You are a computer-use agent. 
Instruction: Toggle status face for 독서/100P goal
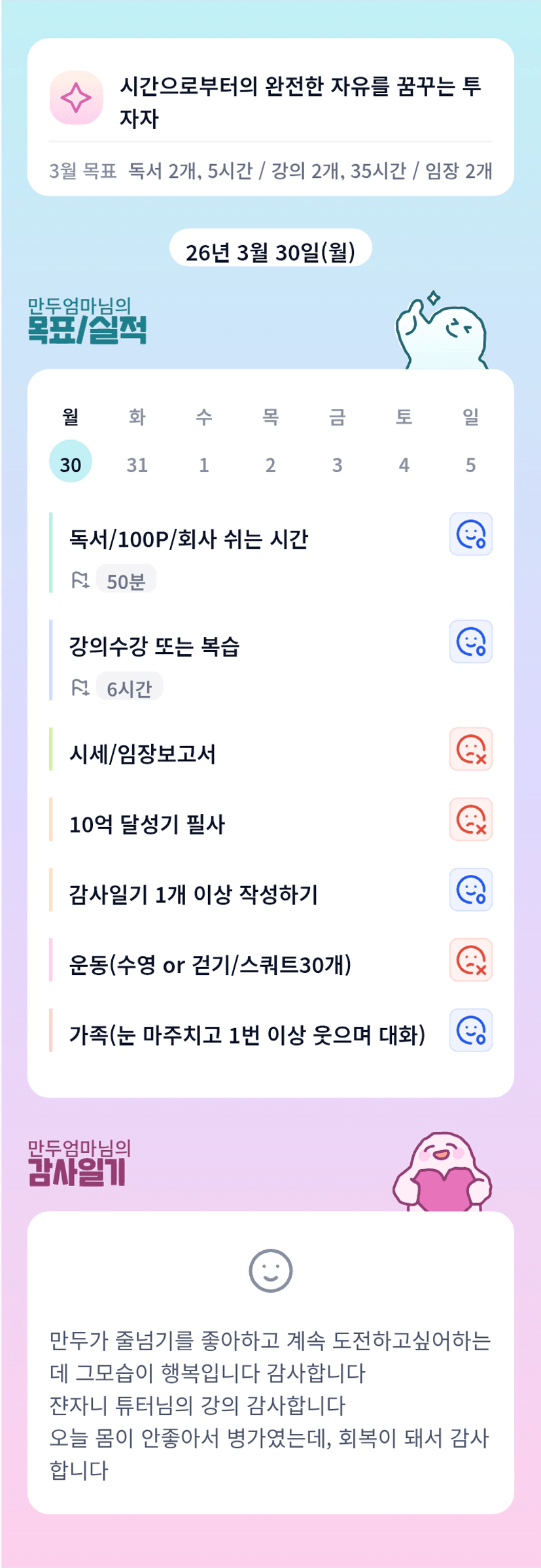[x=470, y=534]
